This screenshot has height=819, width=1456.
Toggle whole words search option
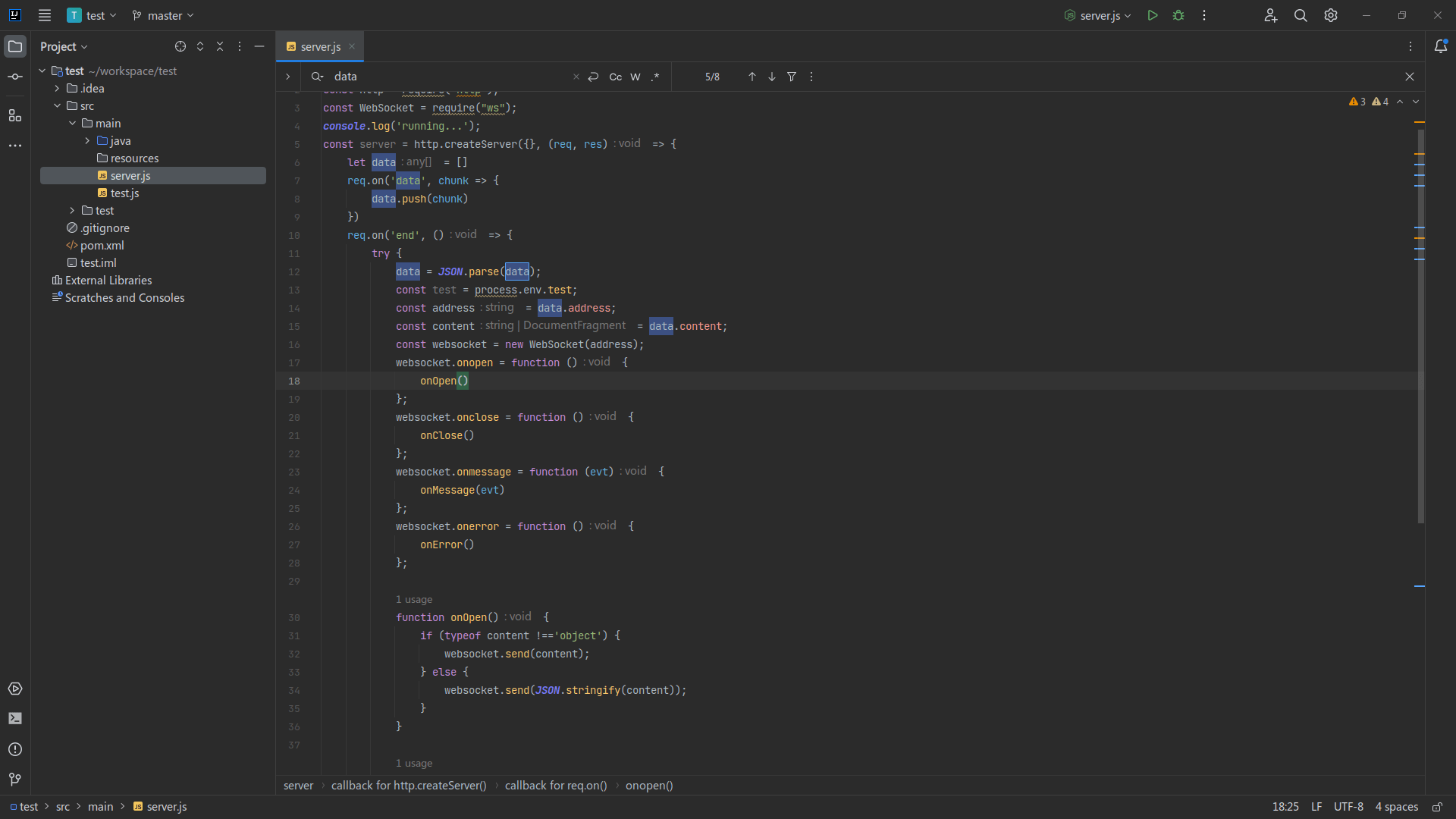(635, 77)
